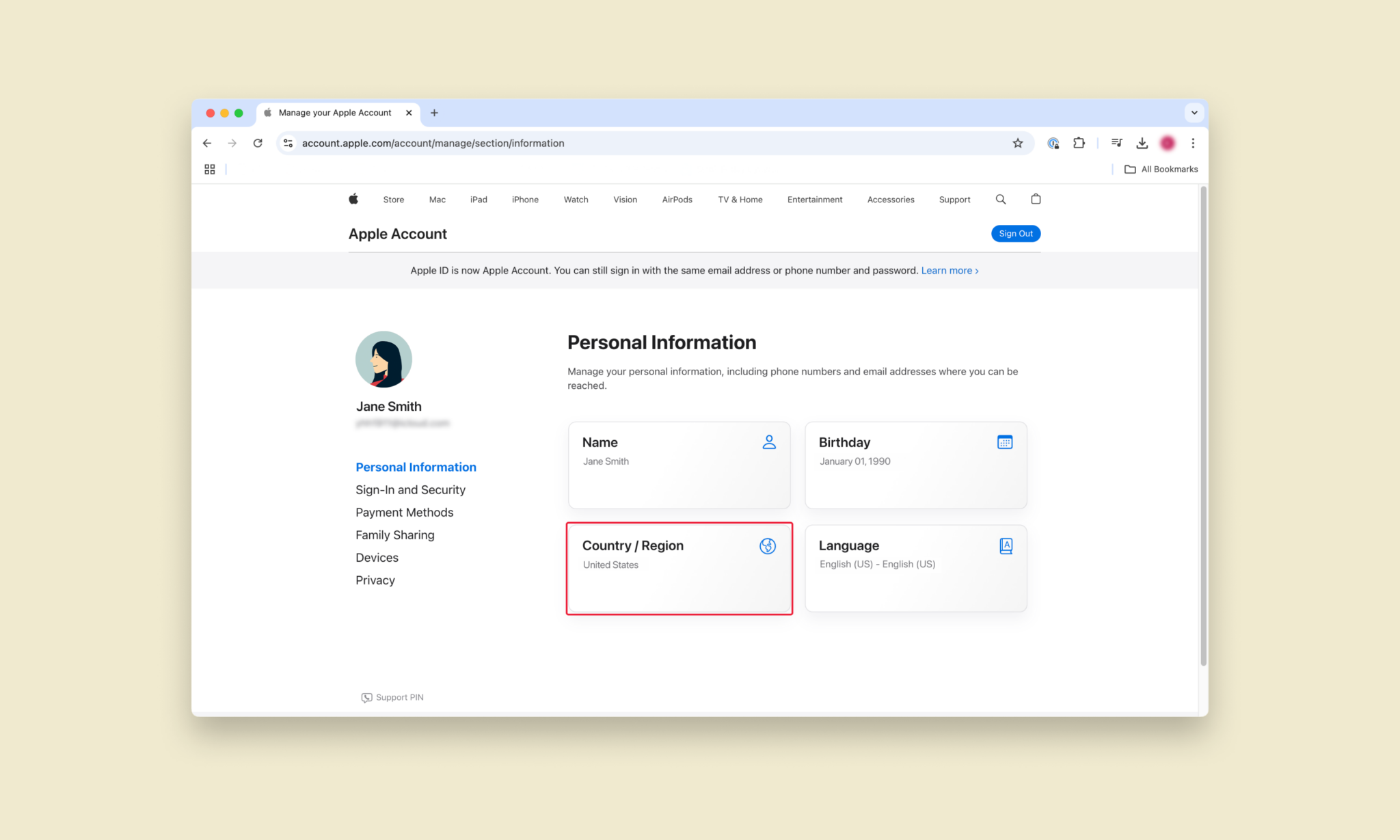Click the search icon in the top nav
Screen dimensions: 1400x840
[1000, 199]
